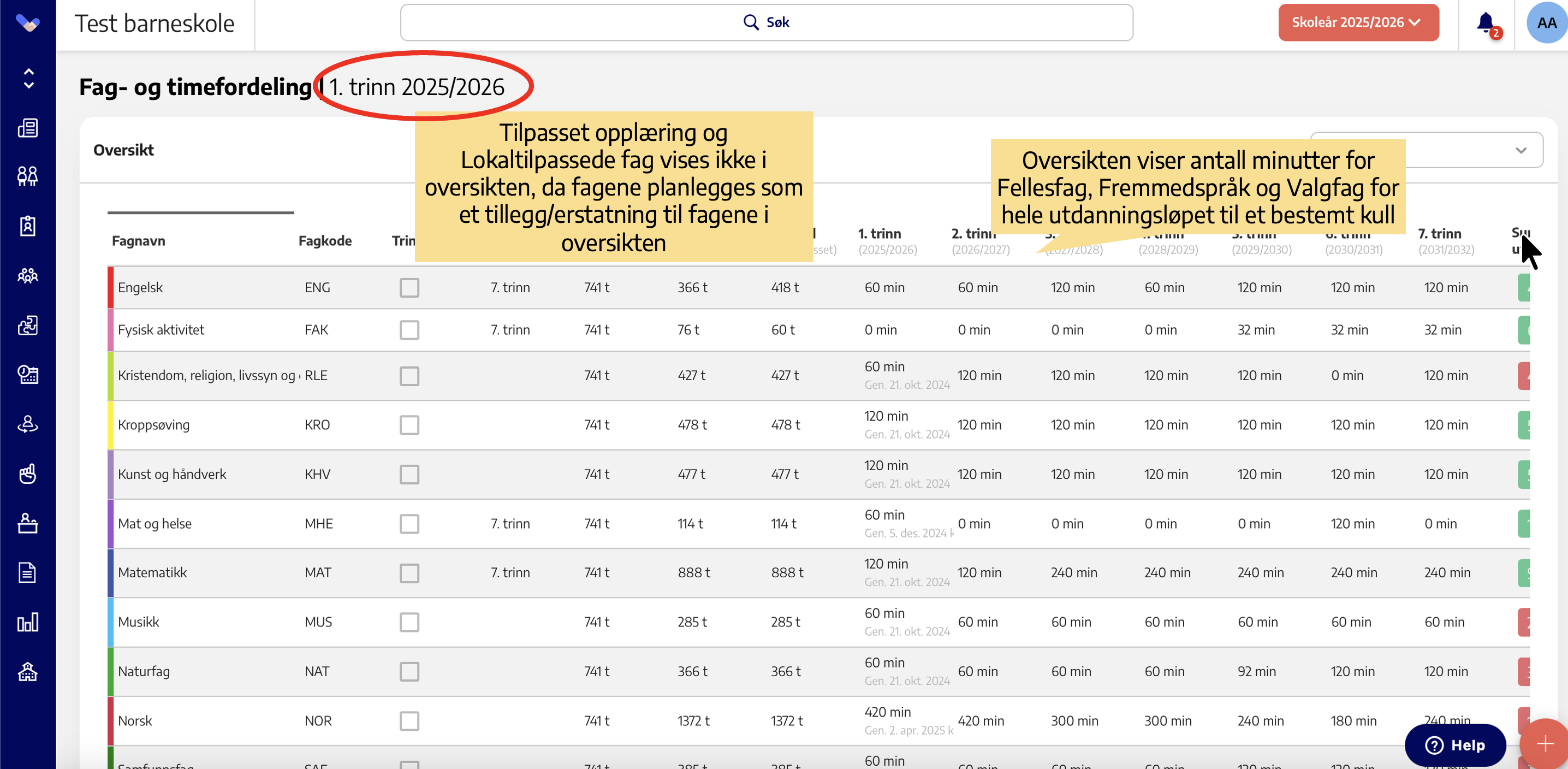Open the Skoleår 2025/2026 dropdown

[1358, 22]
